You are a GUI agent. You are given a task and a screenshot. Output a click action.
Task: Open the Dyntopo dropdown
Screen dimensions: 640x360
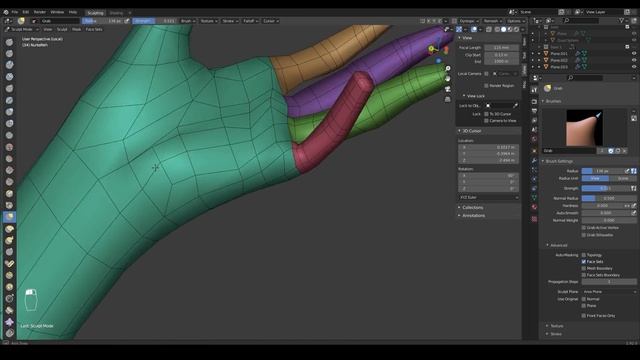(469, 21)
